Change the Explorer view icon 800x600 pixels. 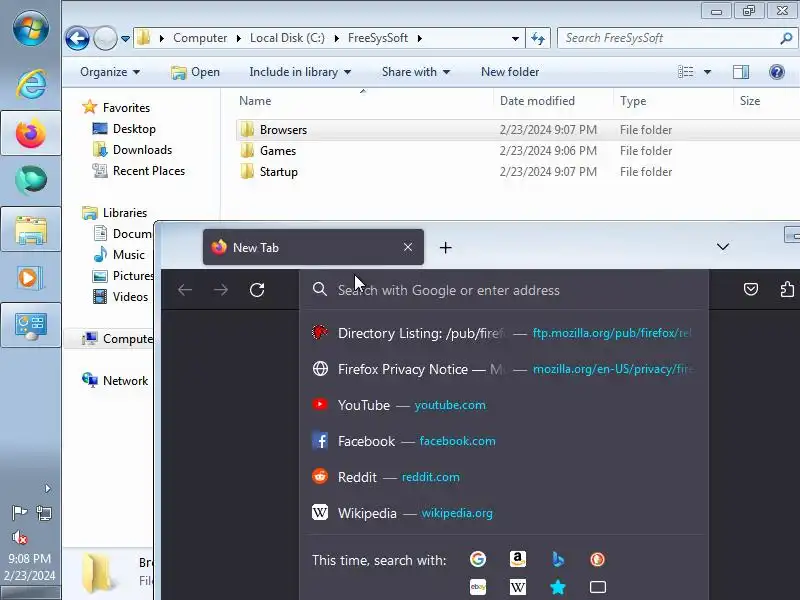(686, 72)
